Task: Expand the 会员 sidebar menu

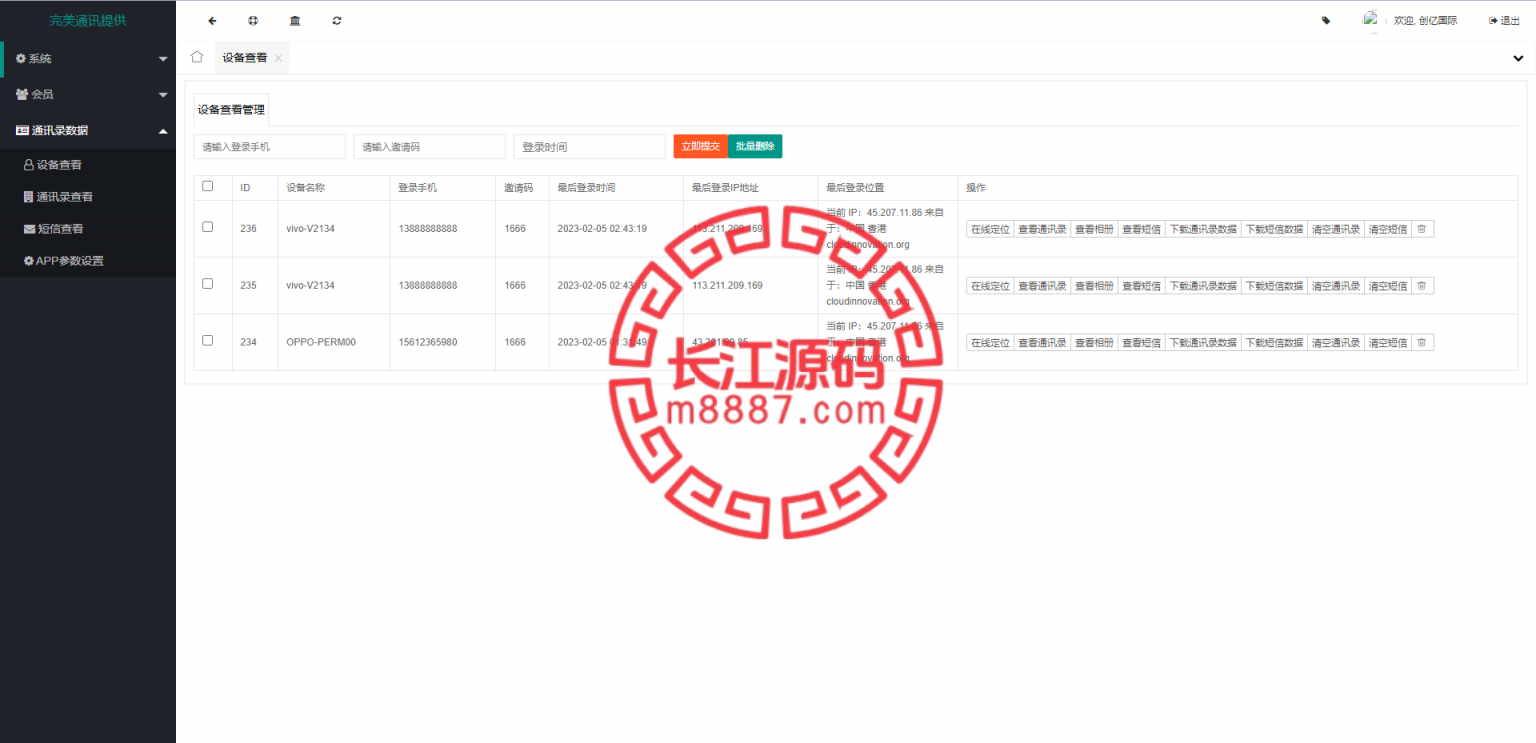Action: click(x=88, y=94)
